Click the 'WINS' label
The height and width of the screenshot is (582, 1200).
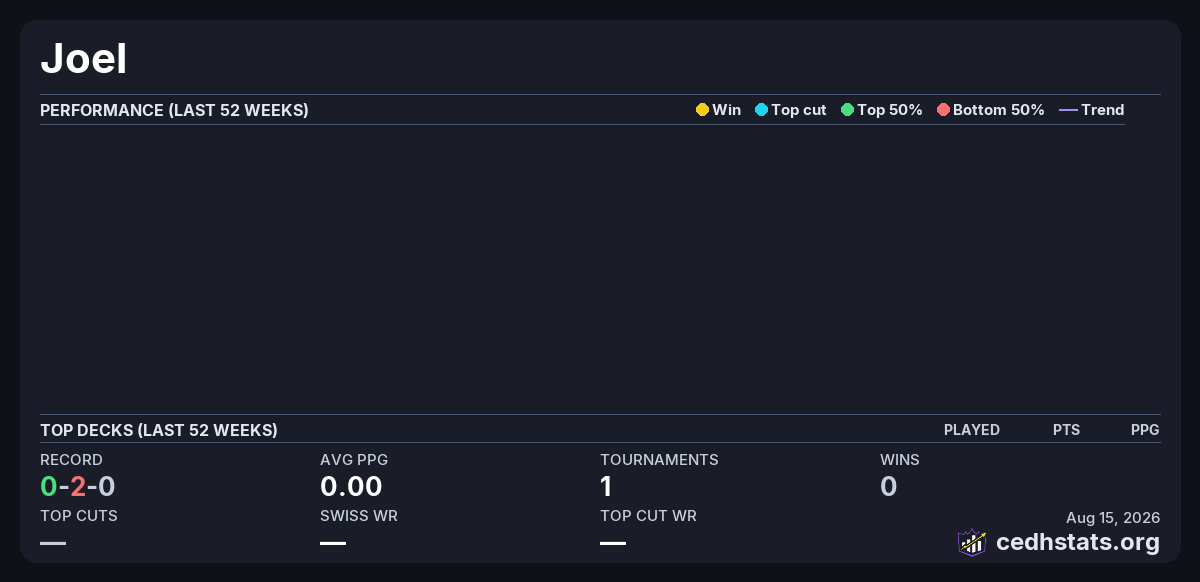(900, 460)
